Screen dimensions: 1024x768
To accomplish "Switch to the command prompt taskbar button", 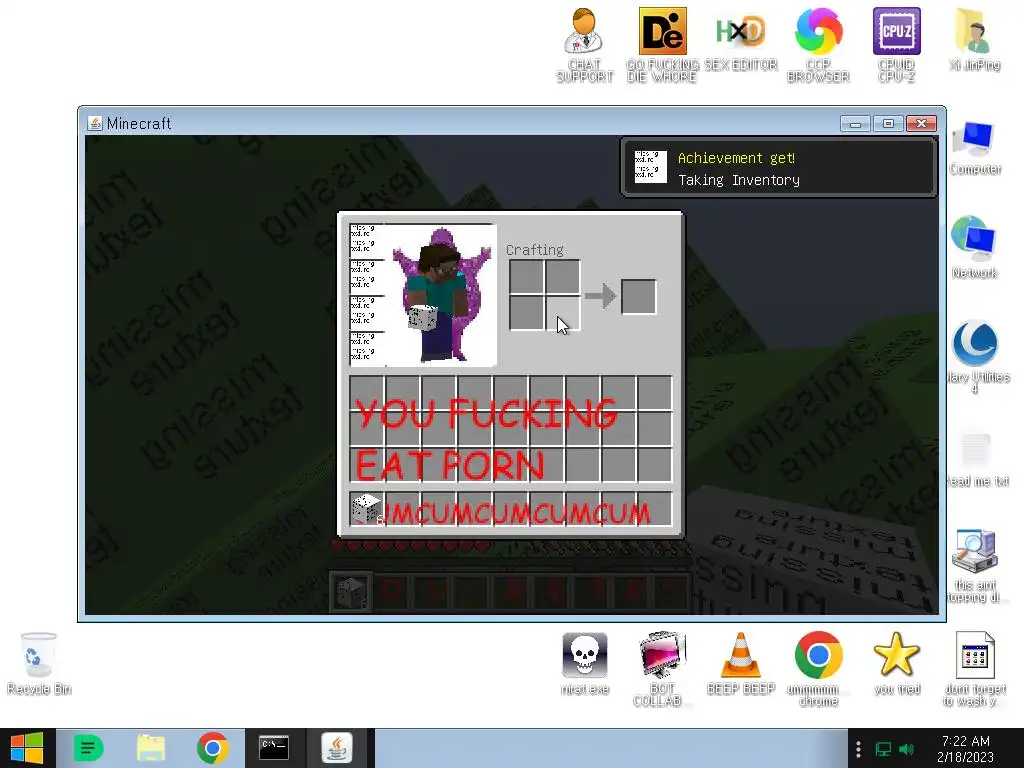I will [x=274, y=748].
